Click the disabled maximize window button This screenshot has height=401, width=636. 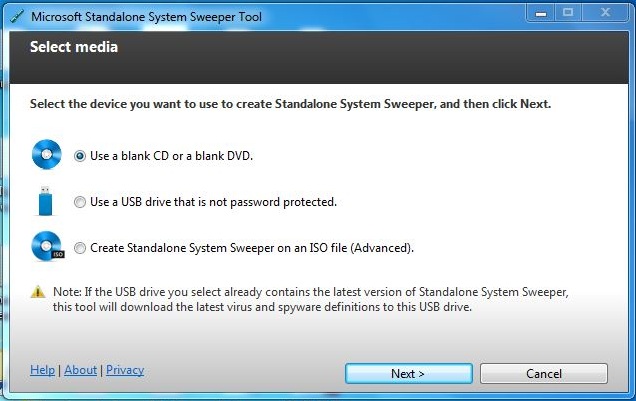568,13
